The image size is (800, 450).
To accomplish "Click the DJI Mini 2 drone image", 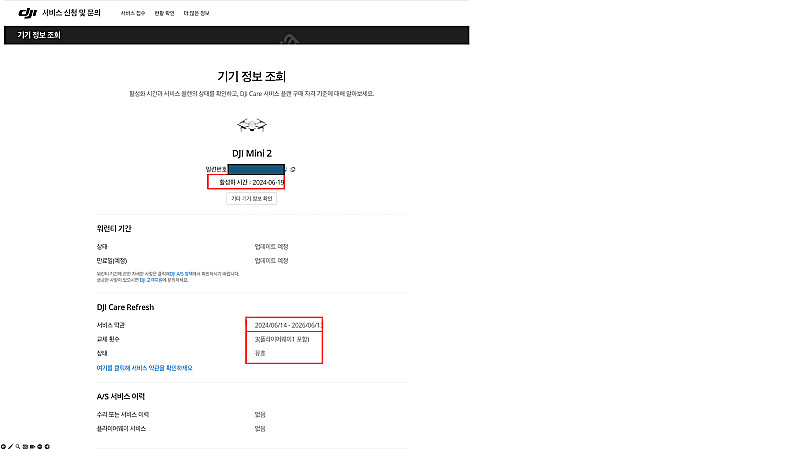I will [252, 124].
